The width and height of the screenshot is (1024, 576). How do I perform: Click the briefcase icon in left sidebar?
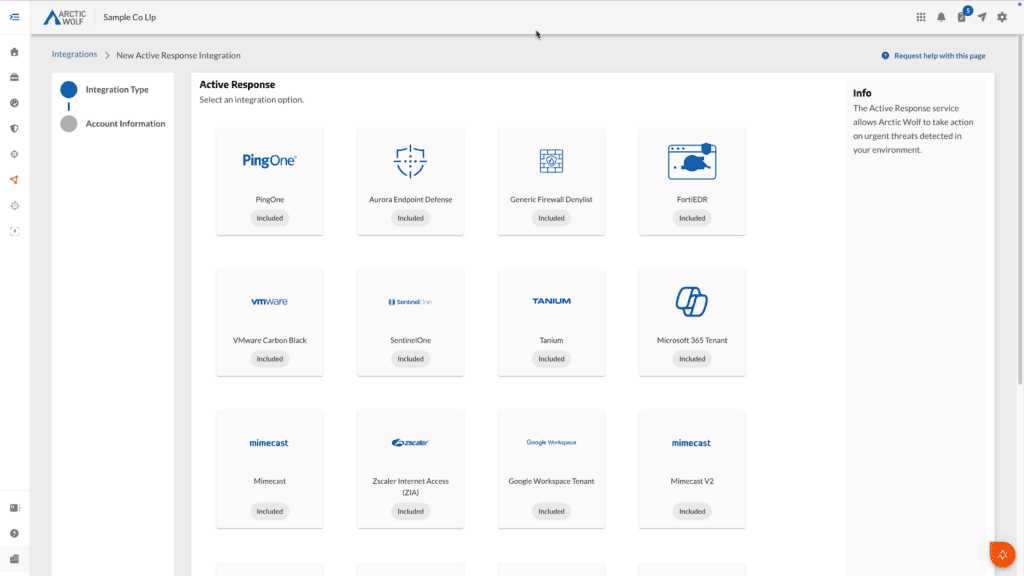click(14, 78)
